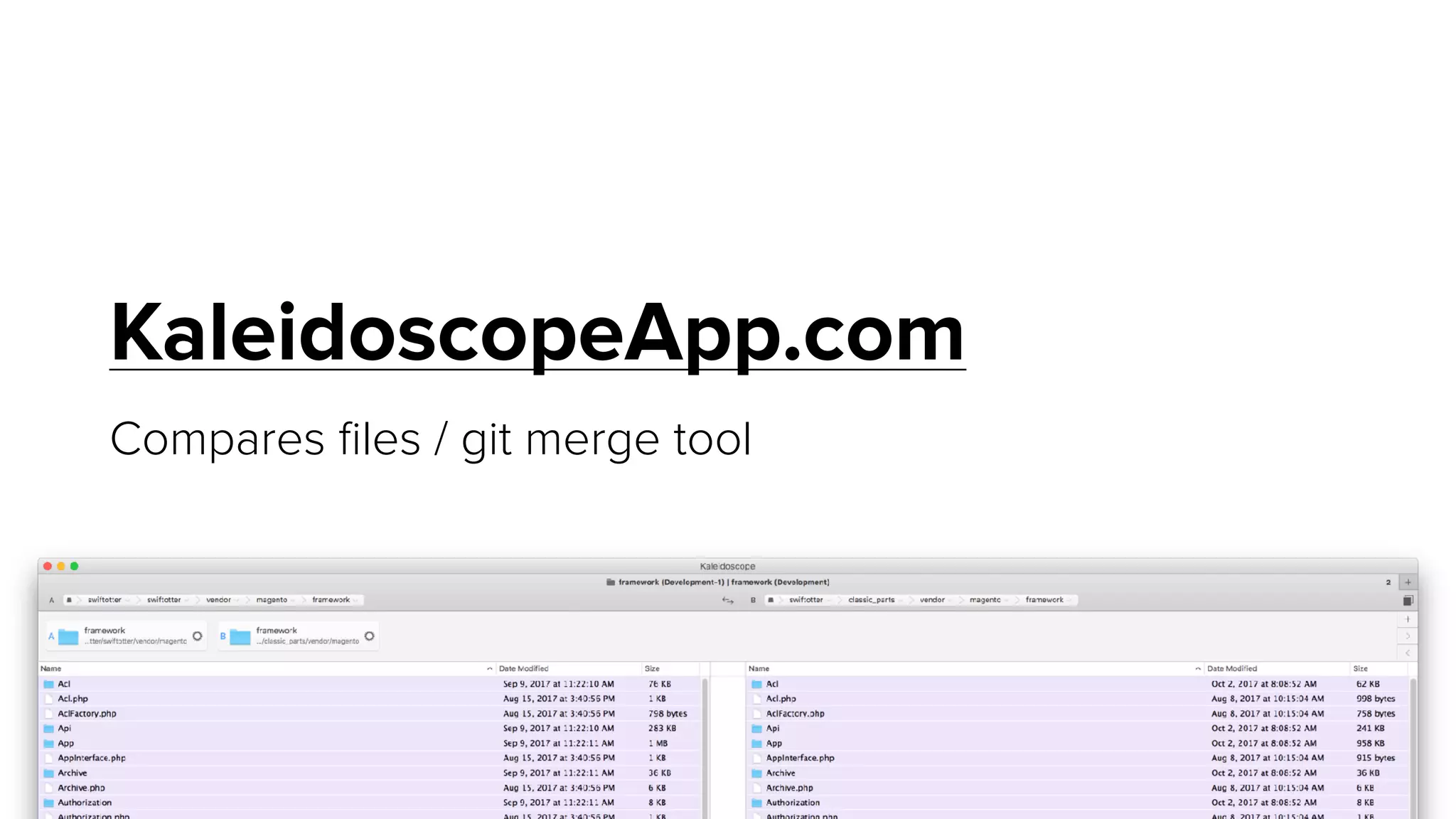1456x819 pixels.
Task: Click AclFactory.php file icon in right pane
Action: click(757, 714)
